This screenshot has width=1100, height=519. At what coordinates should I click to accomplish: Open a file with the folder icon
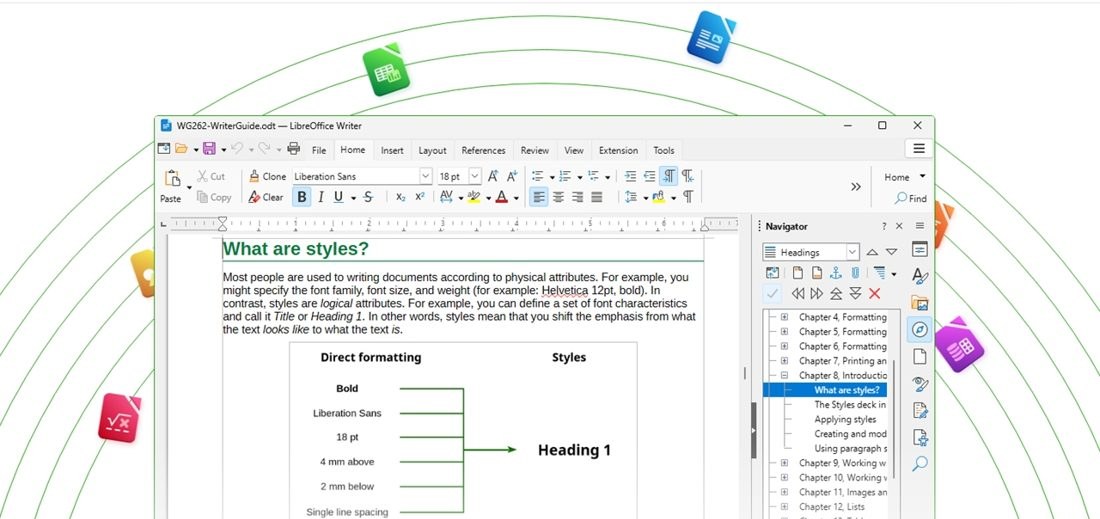coord(181,149)
